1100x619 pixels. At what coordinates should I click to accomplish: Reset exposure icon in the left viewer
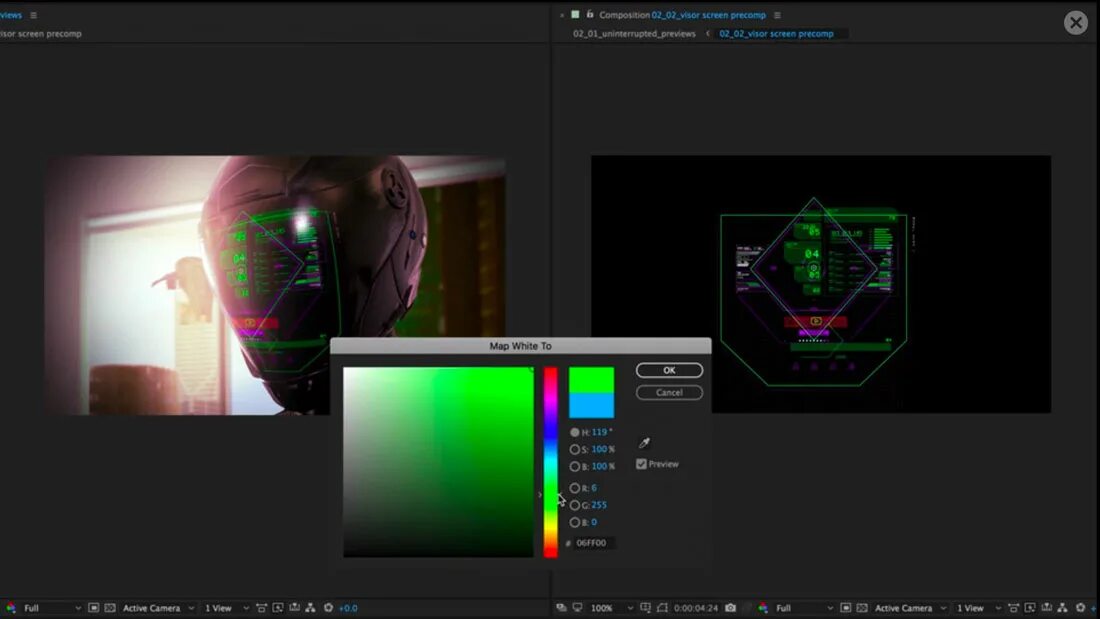click(x=328, y=608)
